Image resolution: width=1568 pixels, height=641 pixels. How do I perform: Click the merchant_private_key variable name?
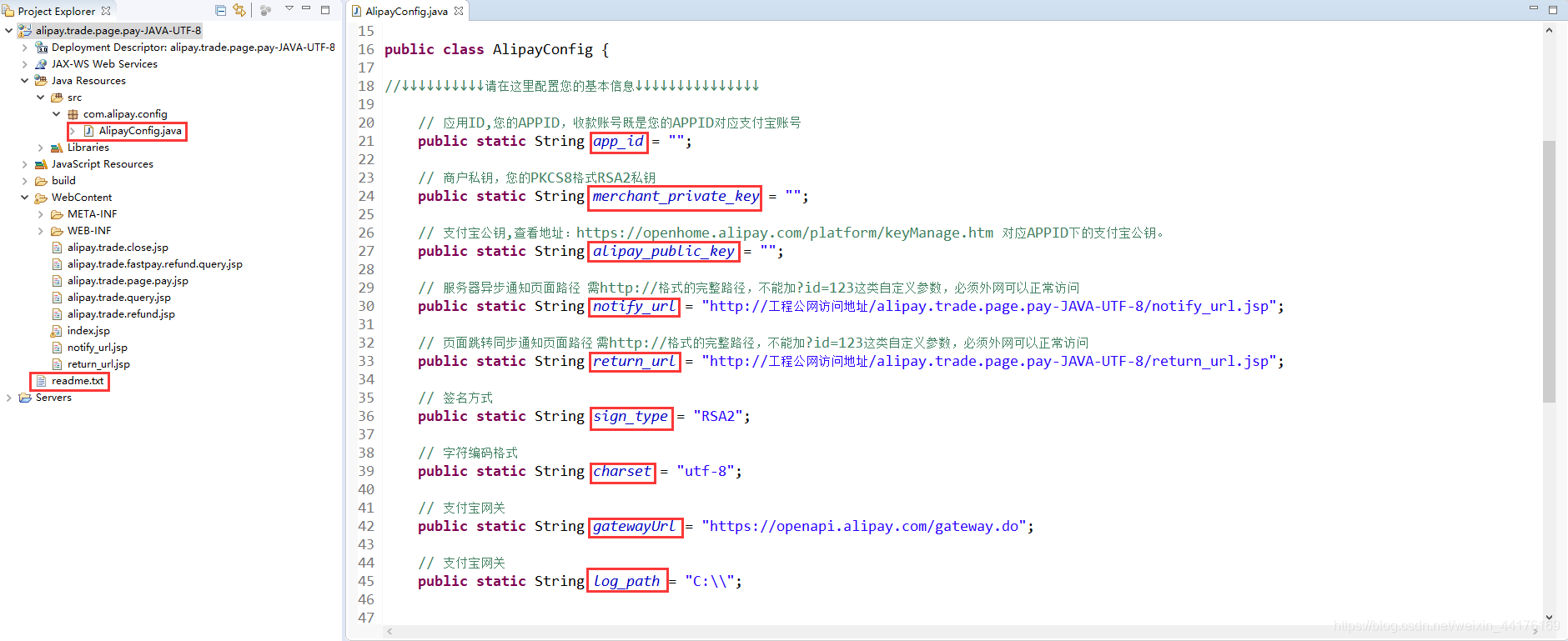pos(676,196)
